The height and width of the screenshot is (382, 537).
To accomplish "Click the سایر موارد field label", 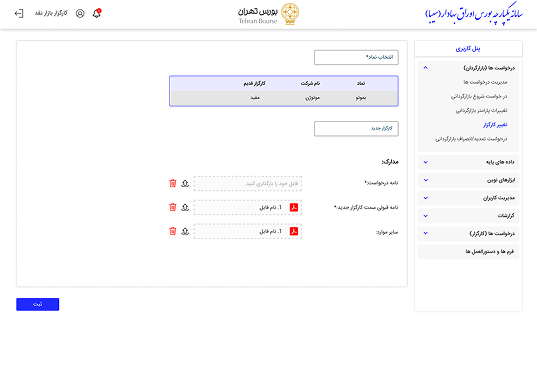I will 387,232.
